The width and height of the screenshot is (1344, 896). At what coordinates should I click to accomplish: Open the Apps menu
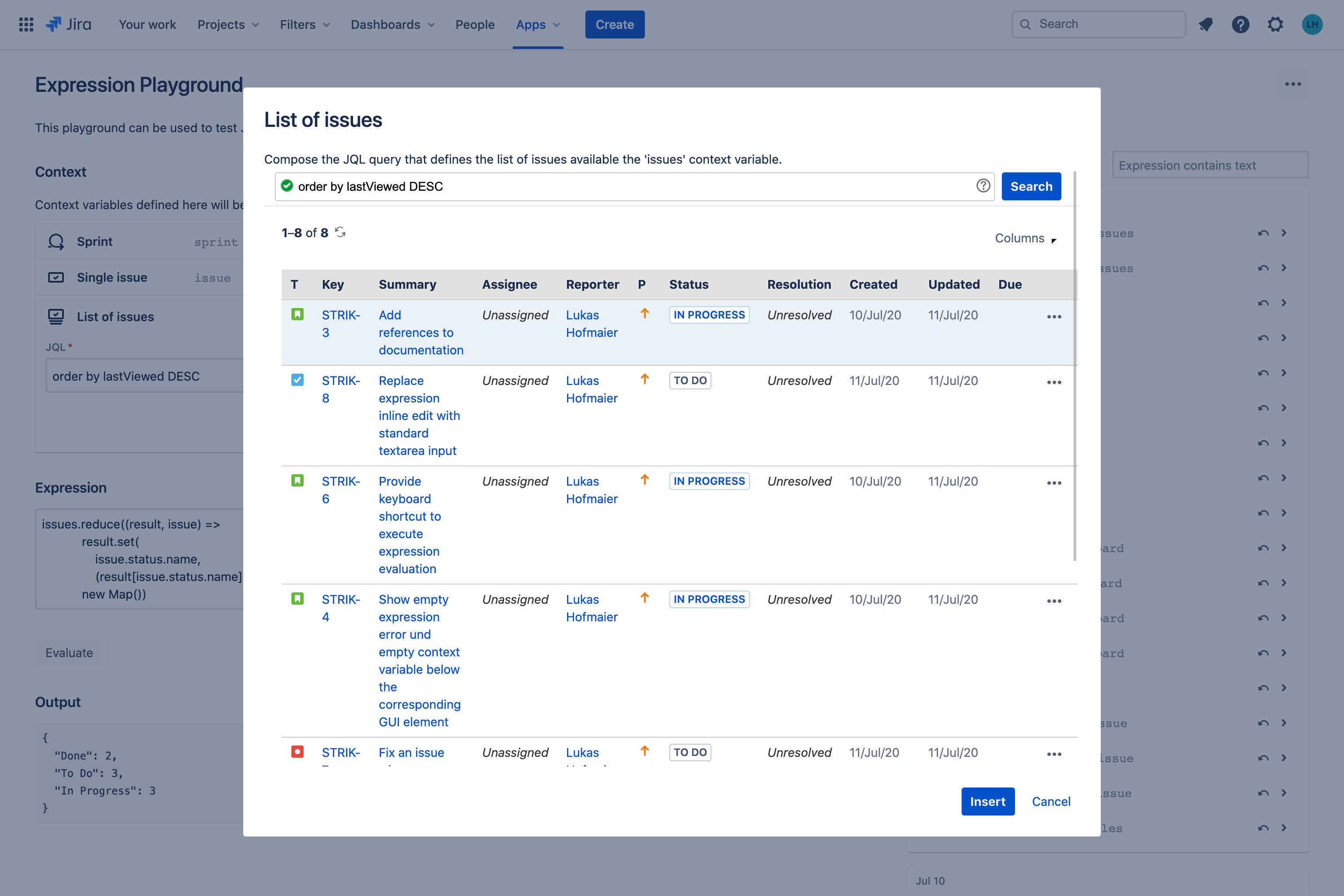click(537, 24)
